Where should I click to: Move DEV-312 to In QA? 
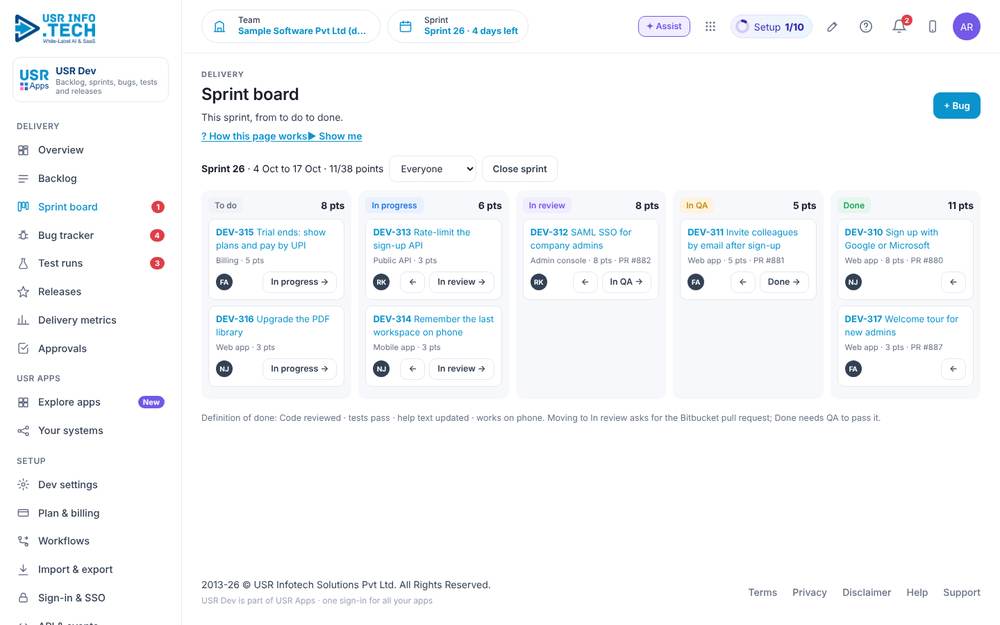(626, 282)
